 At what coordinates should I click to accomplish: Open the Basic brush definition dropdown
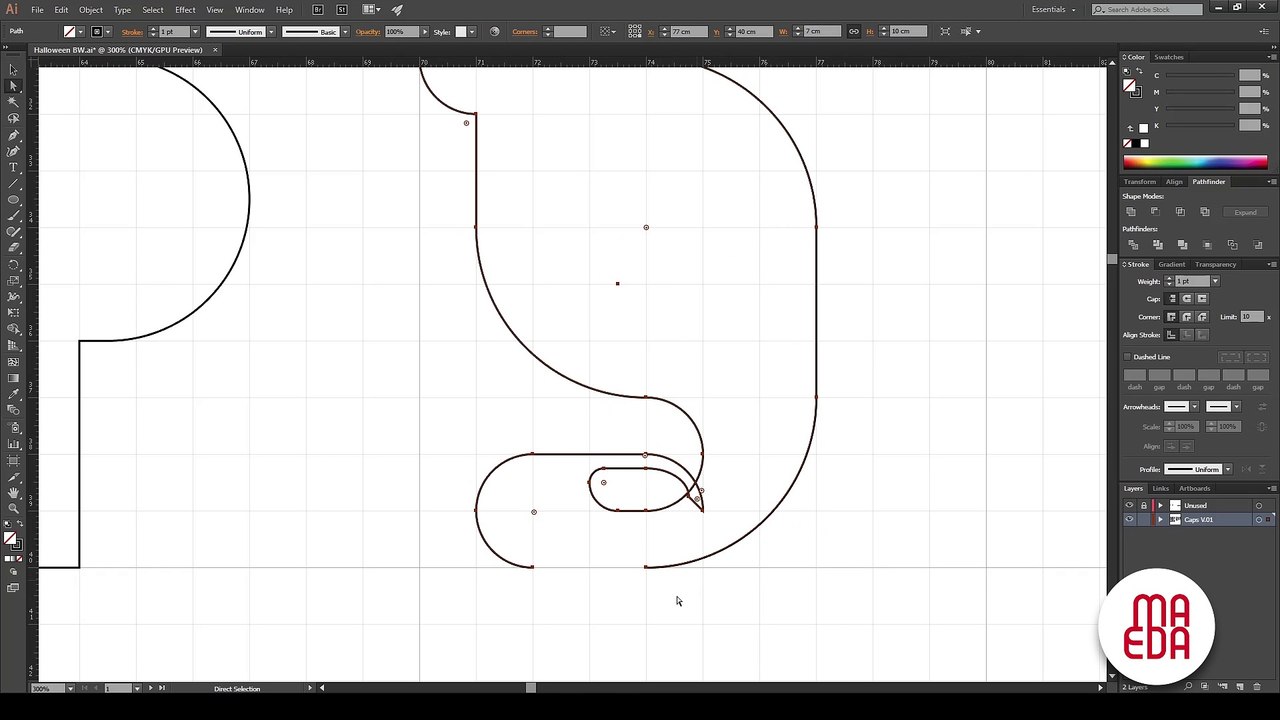[x=345, y=31]
